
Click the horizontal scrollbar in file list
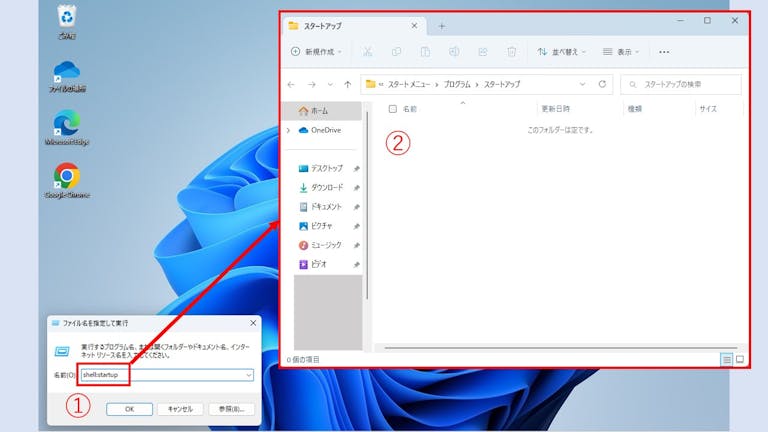point(561,348)
